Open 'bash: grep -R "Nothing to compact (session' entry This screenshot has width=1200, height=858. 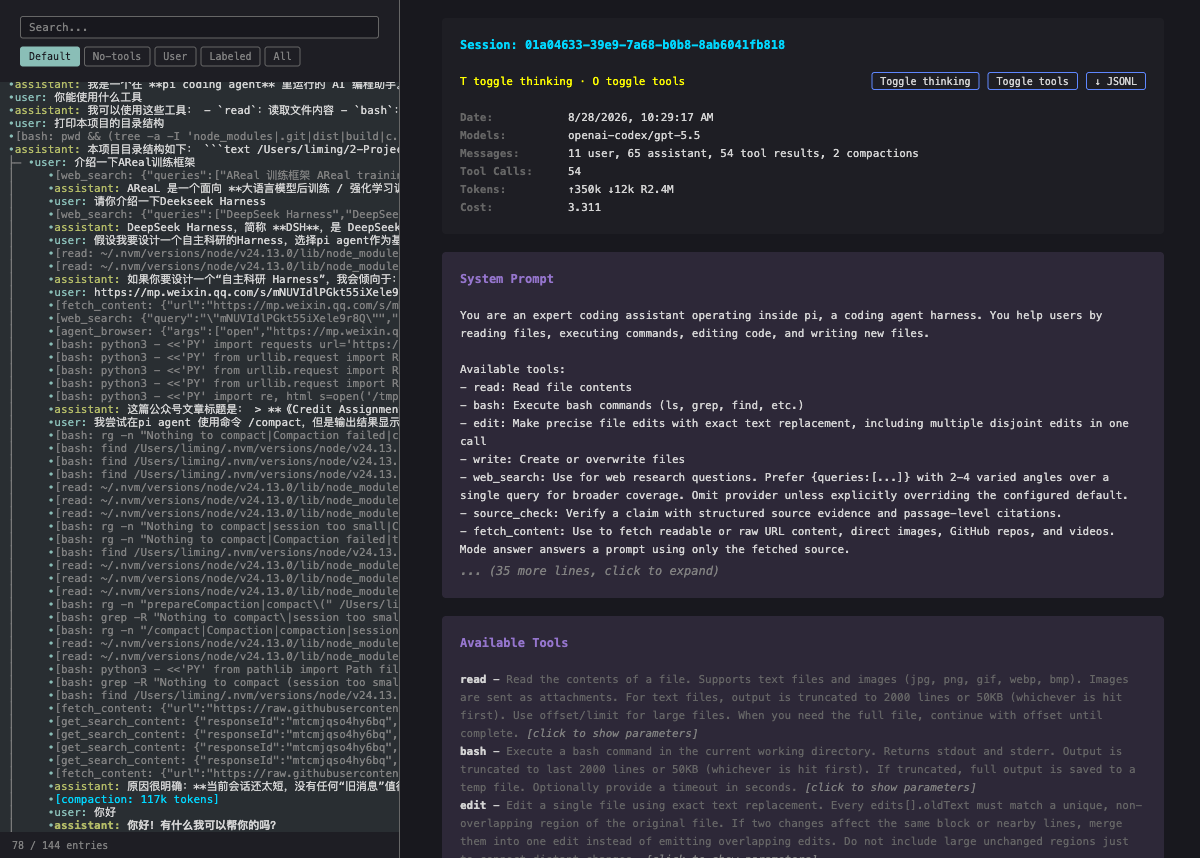(x=223, y=682)
